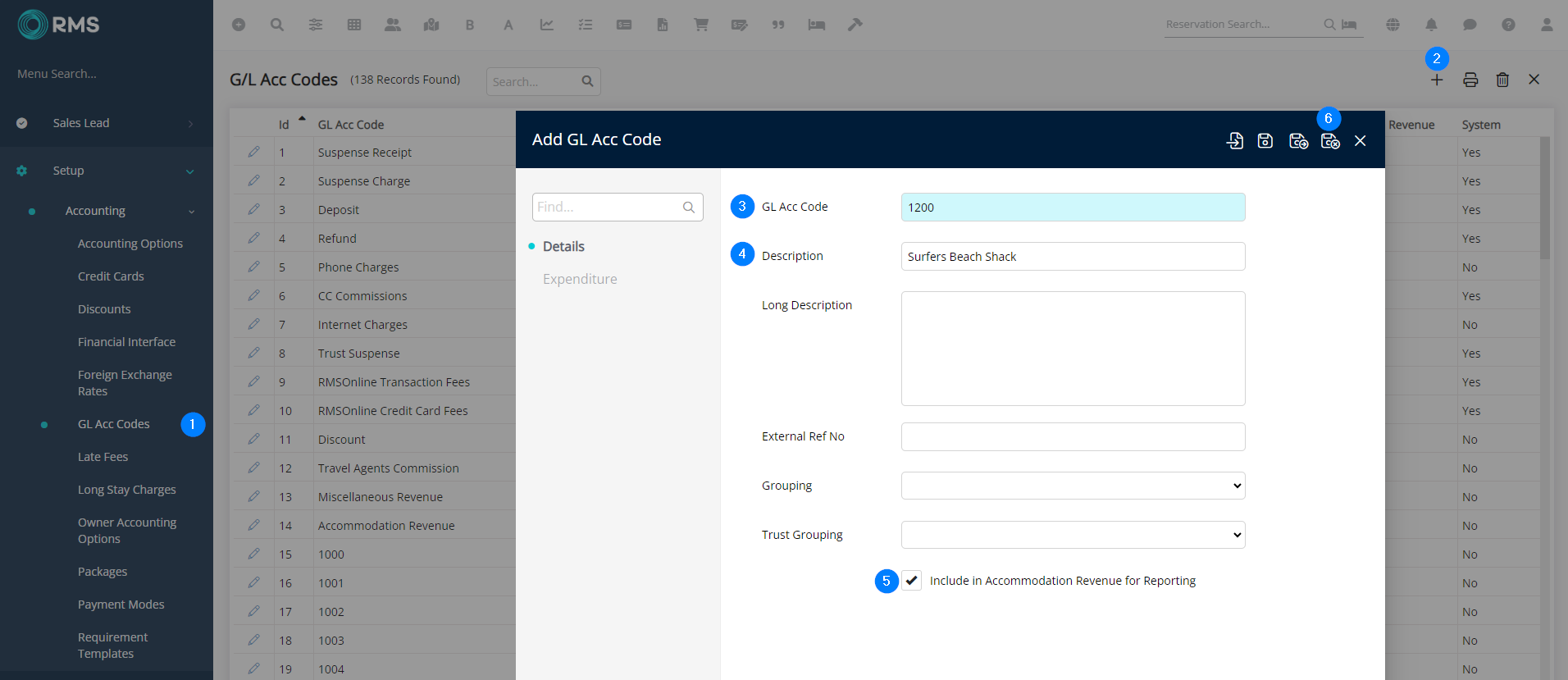
Task: Open the shopping cart icon in top toolbar
Action: click(x=701, y=25)
